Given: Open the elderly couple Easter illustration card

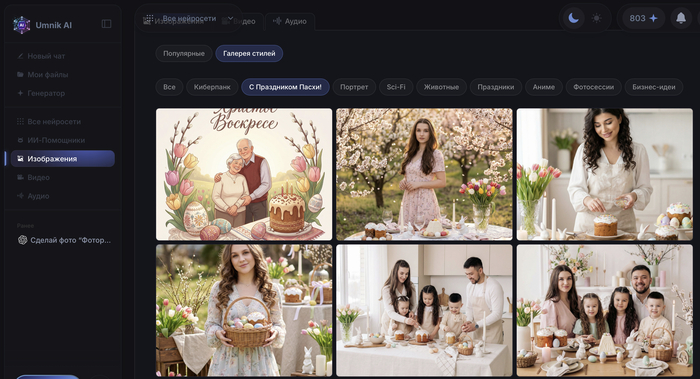Looking at the screenshot, I should [x=244, y=174].
